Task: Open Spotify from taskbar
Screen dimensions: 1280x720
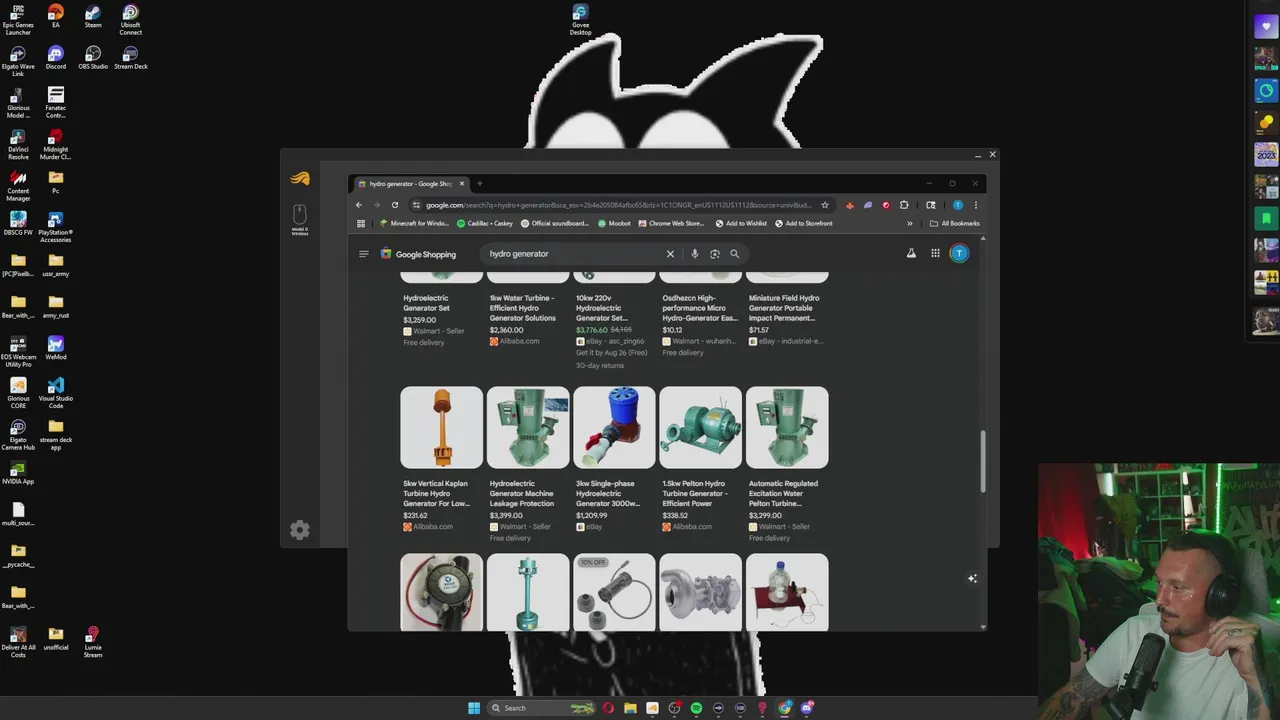Action: [696, 708]
